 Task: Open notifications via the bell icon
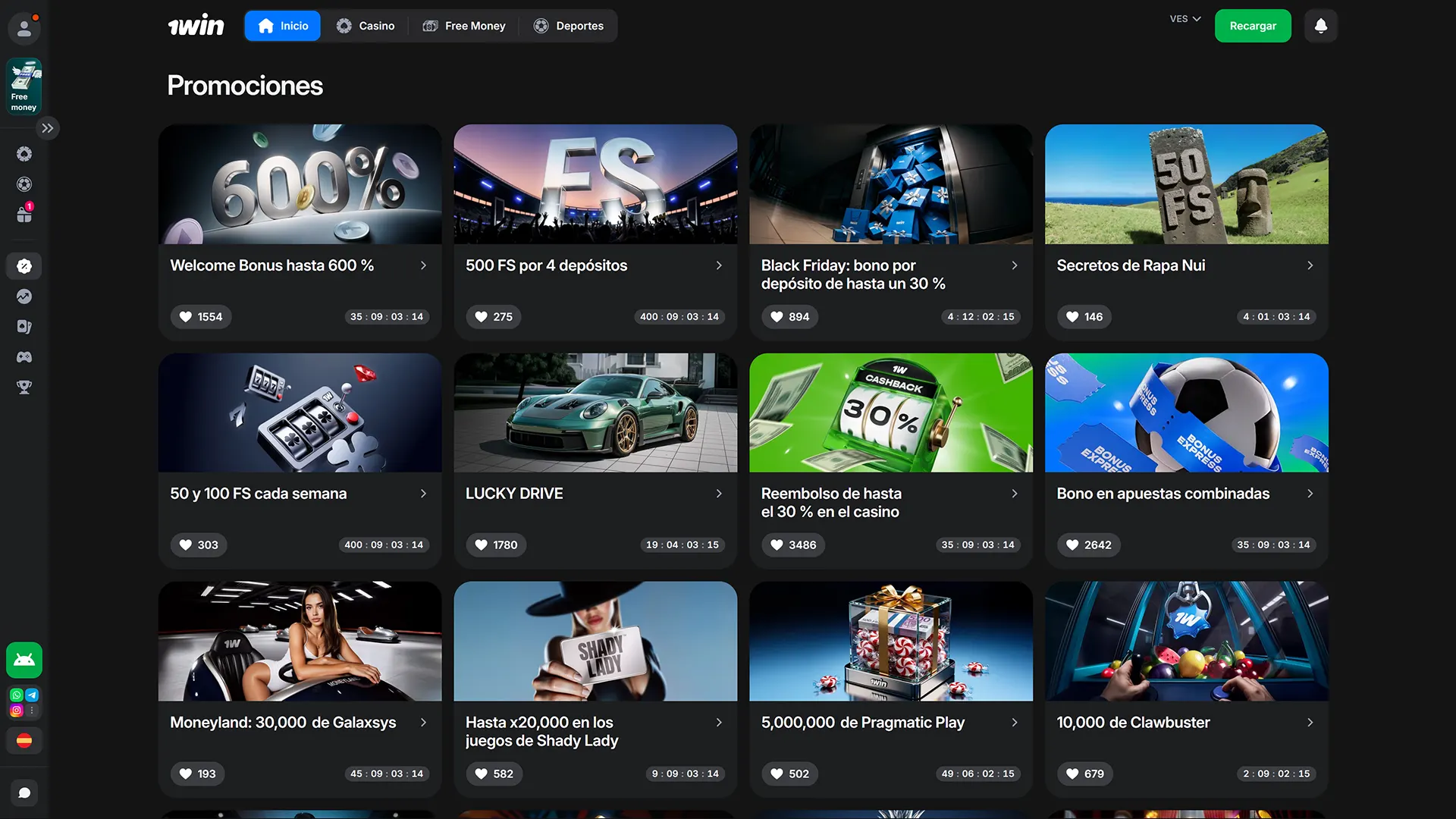click(1320, 25)
